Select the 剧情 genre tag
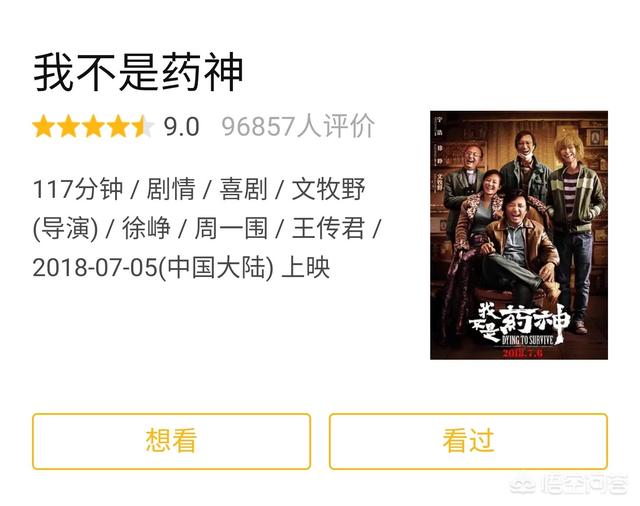 (171, 189)
